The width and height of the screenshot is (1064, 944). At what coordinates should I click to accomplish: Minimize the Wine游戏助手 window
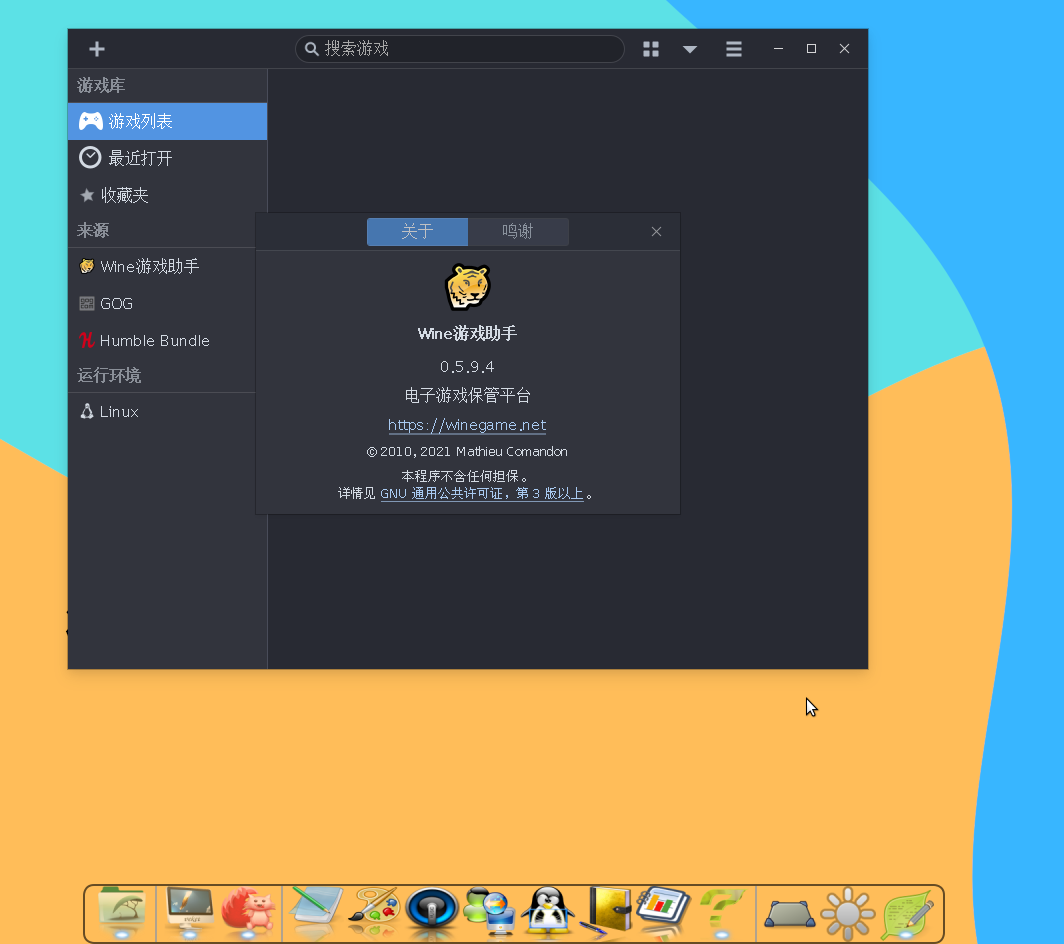point(778,48)
